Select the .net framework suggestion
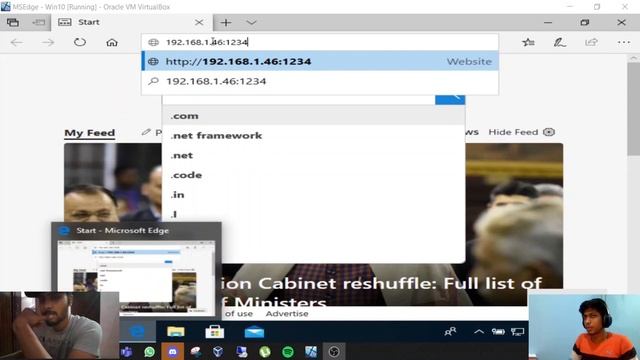 313,136
